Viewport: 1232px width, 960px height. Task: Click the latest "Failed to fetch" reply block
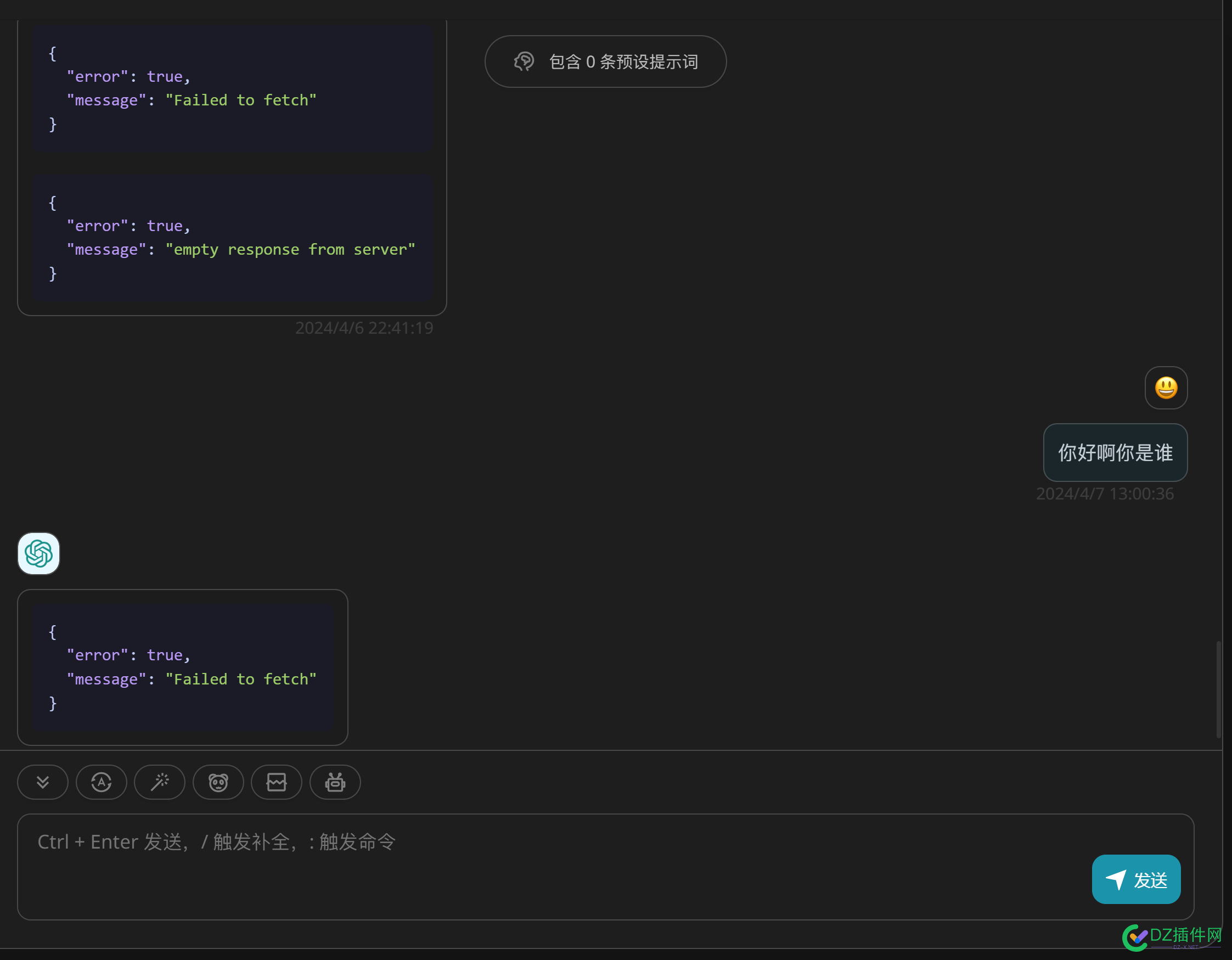tap(183, 667)
